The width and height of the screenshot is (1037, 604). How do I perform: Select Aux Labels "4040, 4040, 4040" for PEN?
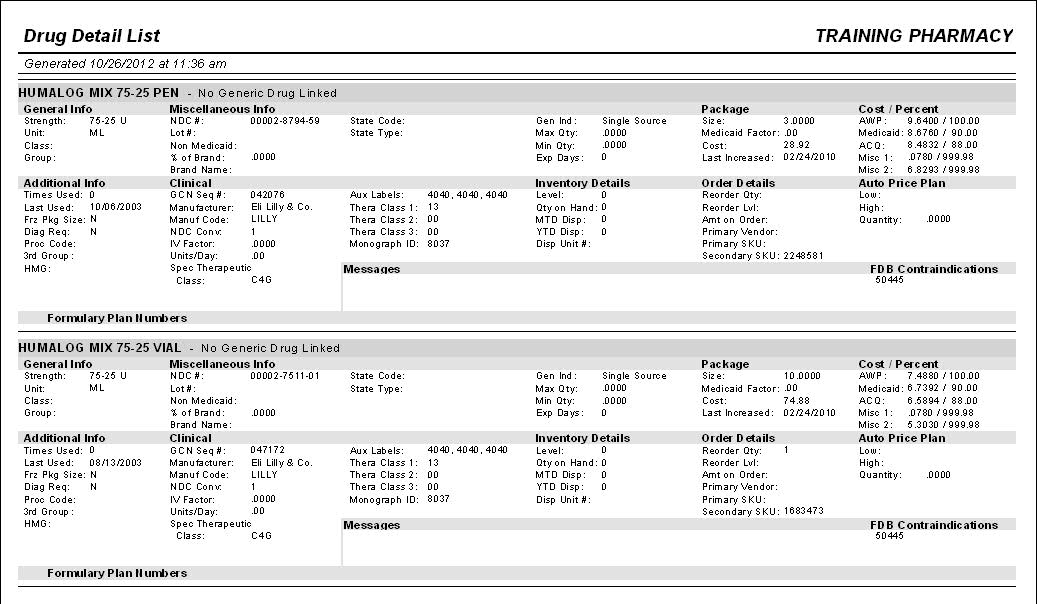click(x=468, y=195)
